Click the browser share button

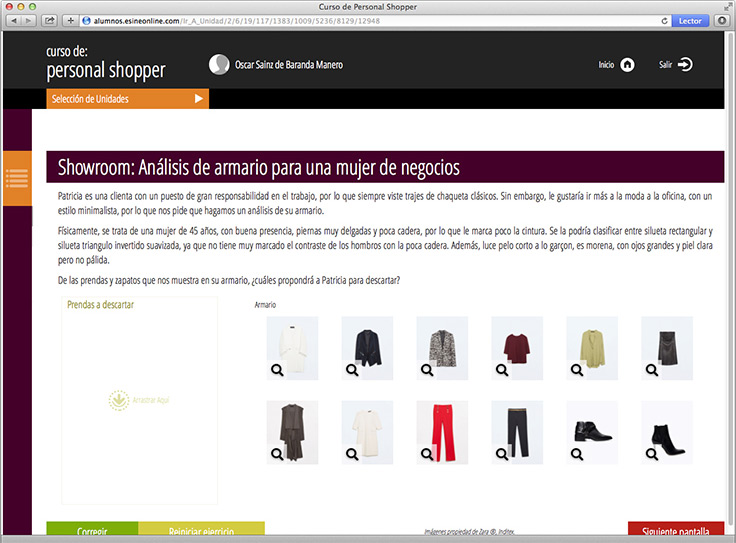(x=50, y=20)
